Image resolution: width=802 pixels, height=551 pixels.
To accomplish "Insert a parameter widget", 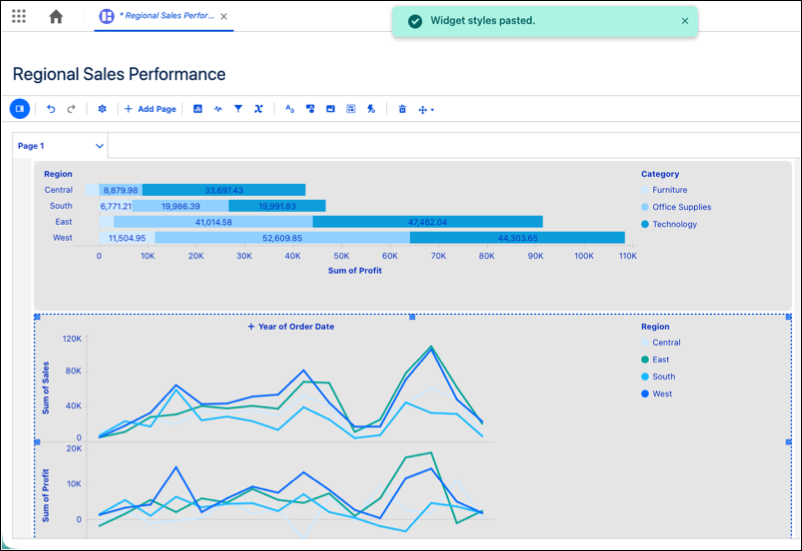I will [x=259, y=109].
